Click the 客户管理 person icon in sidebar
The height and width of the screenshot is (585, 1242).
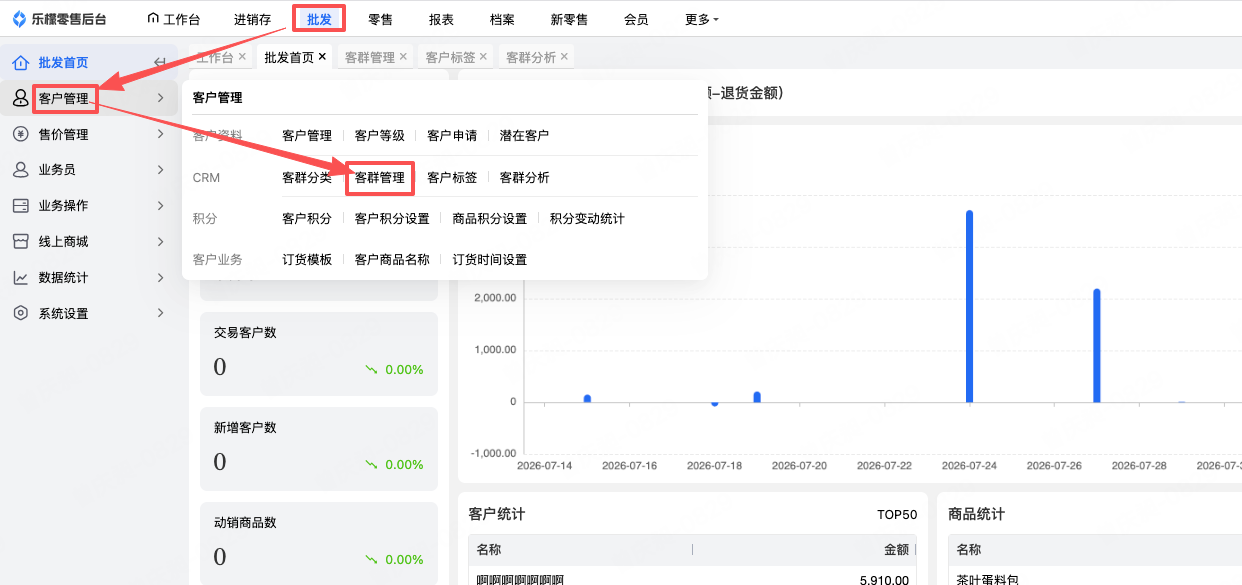tap(20, 98)
